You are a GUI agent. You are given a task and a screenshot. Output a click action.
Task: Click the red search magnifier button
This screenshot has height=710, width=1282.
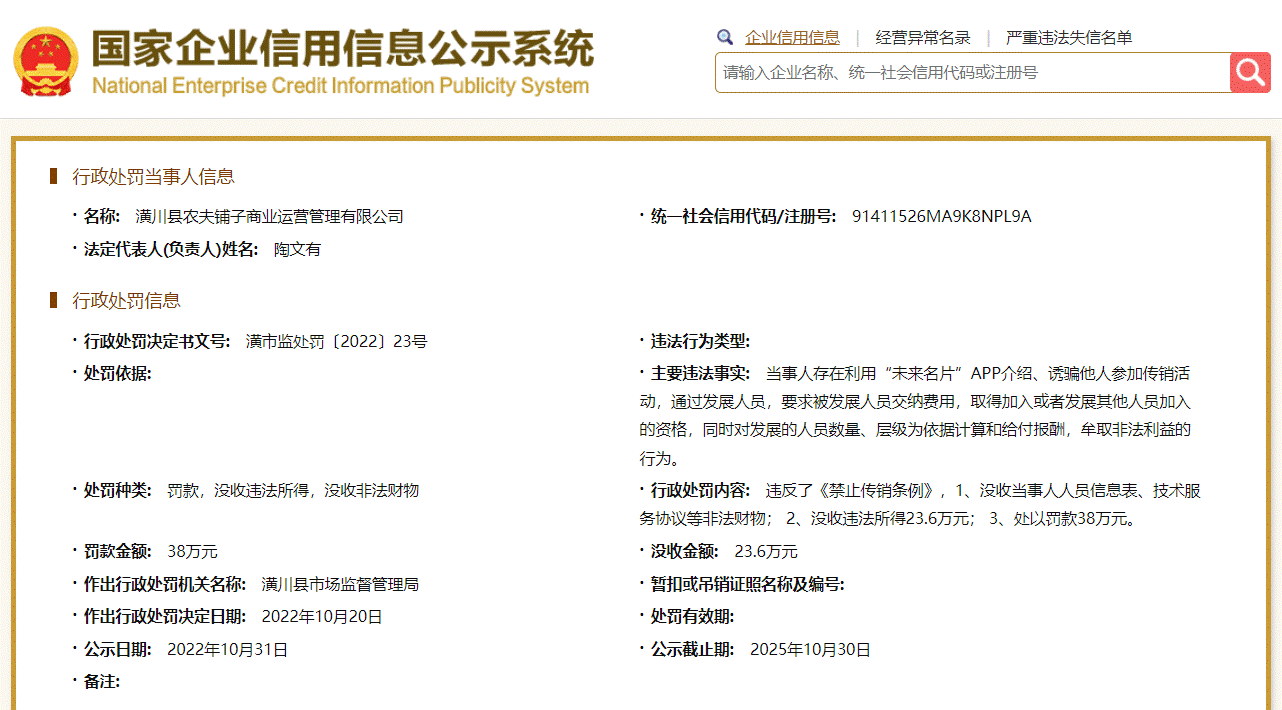click(x=1250, y=72)
